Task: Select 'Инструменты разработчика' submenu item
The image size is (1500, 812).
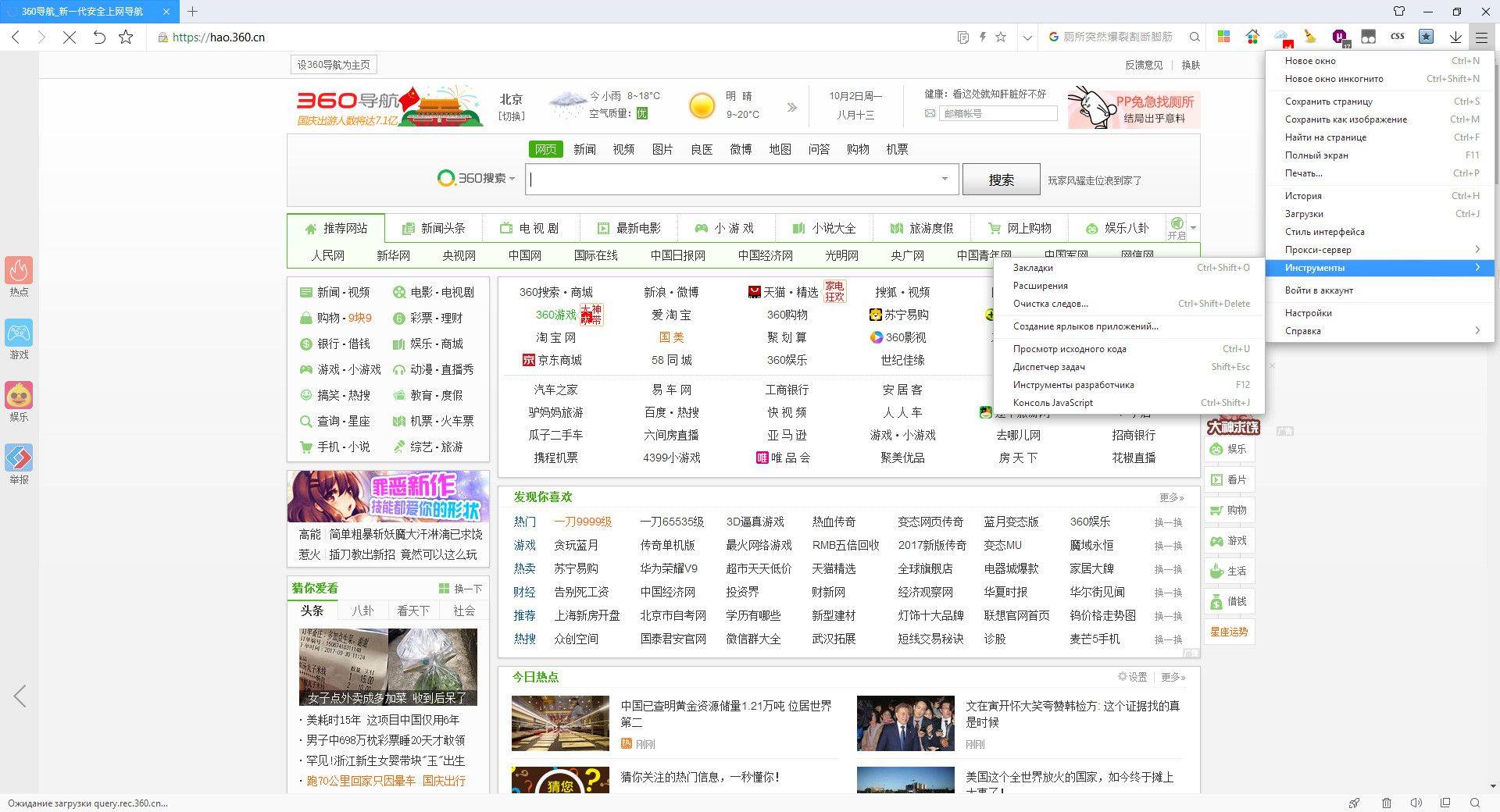Action: click(x=1129, y=384)
